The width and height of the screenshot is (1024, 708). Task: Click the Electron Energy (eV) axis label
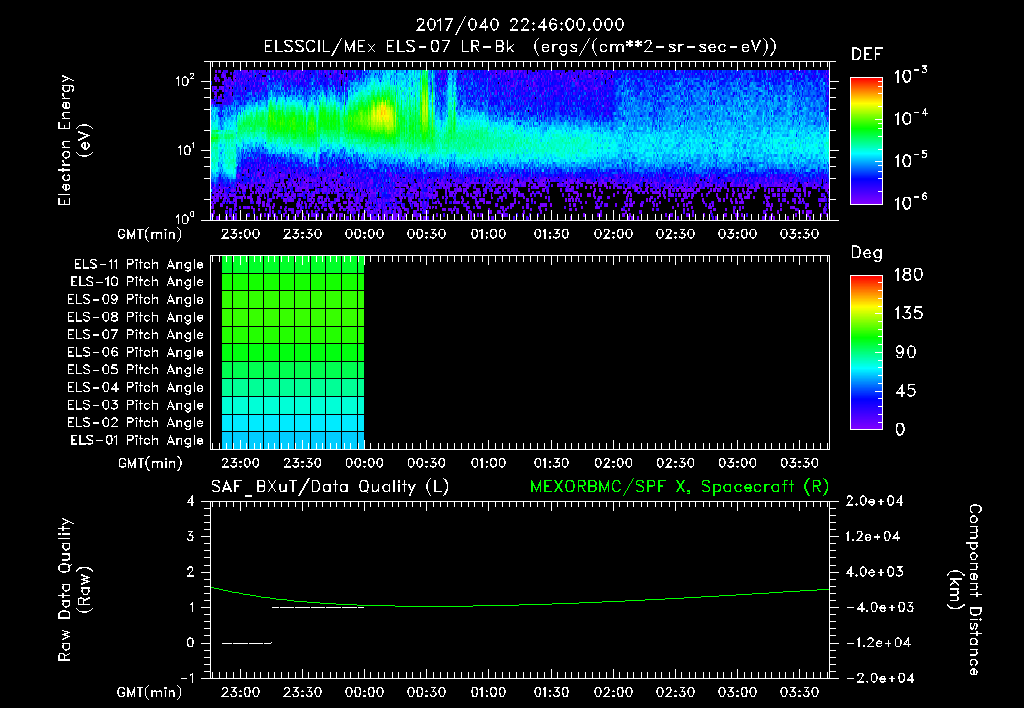pyautogui.click(x=74, y=140)
